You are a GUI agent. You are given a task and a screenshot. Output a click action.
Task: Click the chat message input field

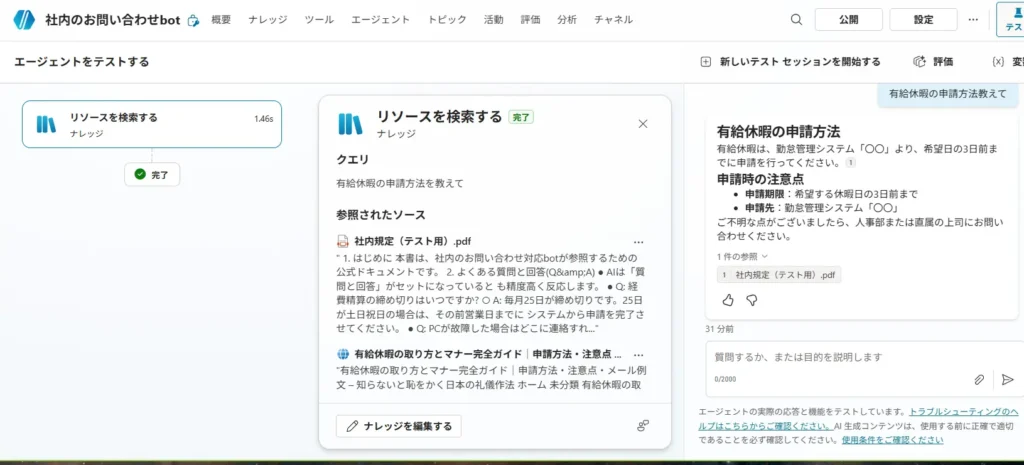point(840,357)
